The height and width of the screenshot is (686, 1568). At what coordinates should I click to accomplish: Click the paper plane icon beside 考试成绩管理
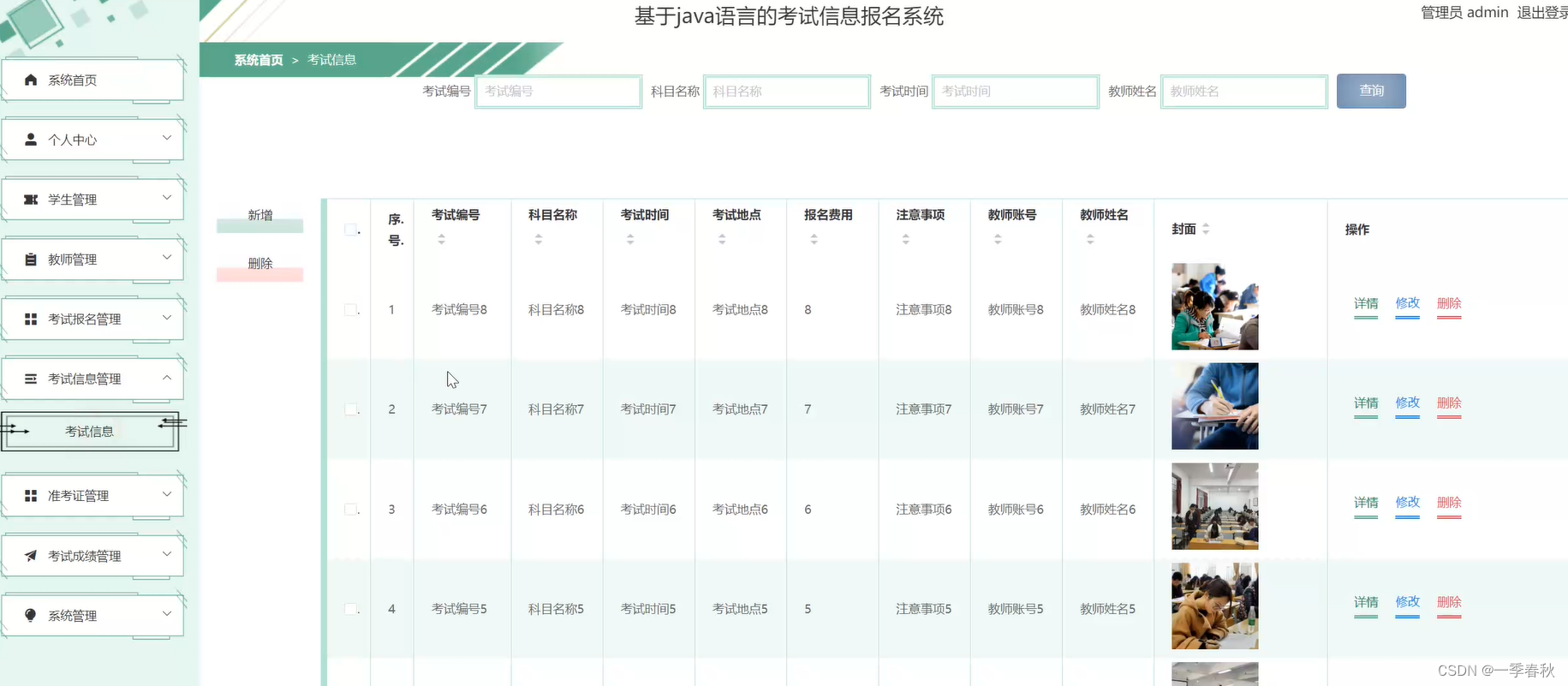point(31,556)
